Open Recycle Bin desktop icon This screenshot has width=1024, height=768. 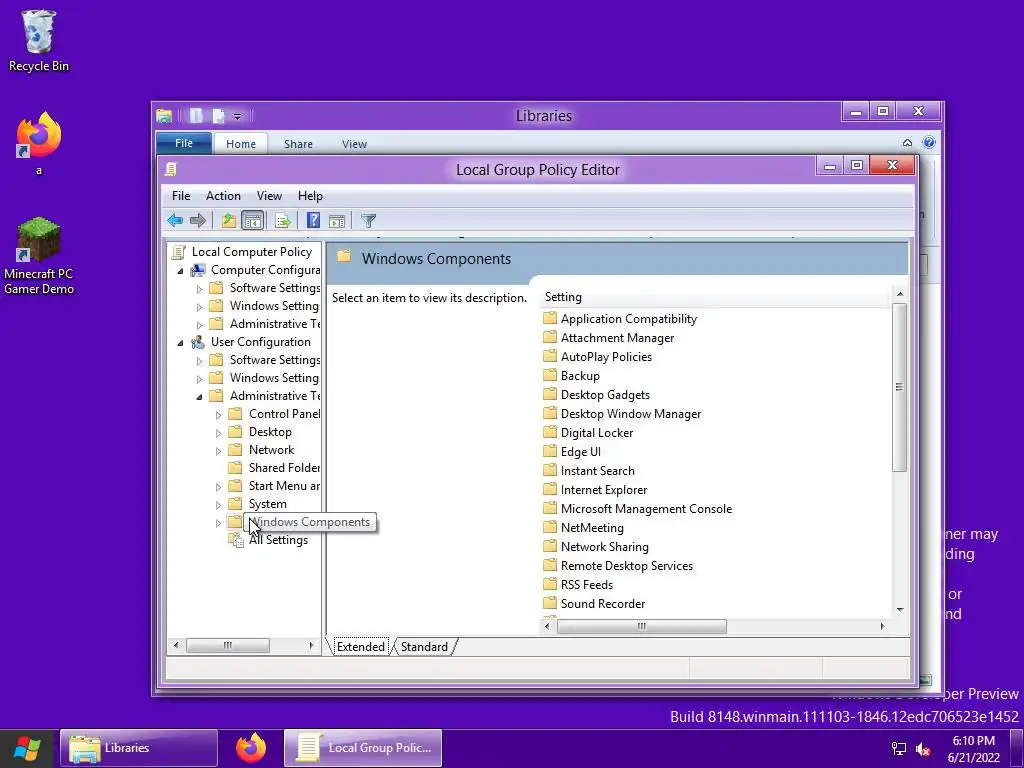click(39, 40)
